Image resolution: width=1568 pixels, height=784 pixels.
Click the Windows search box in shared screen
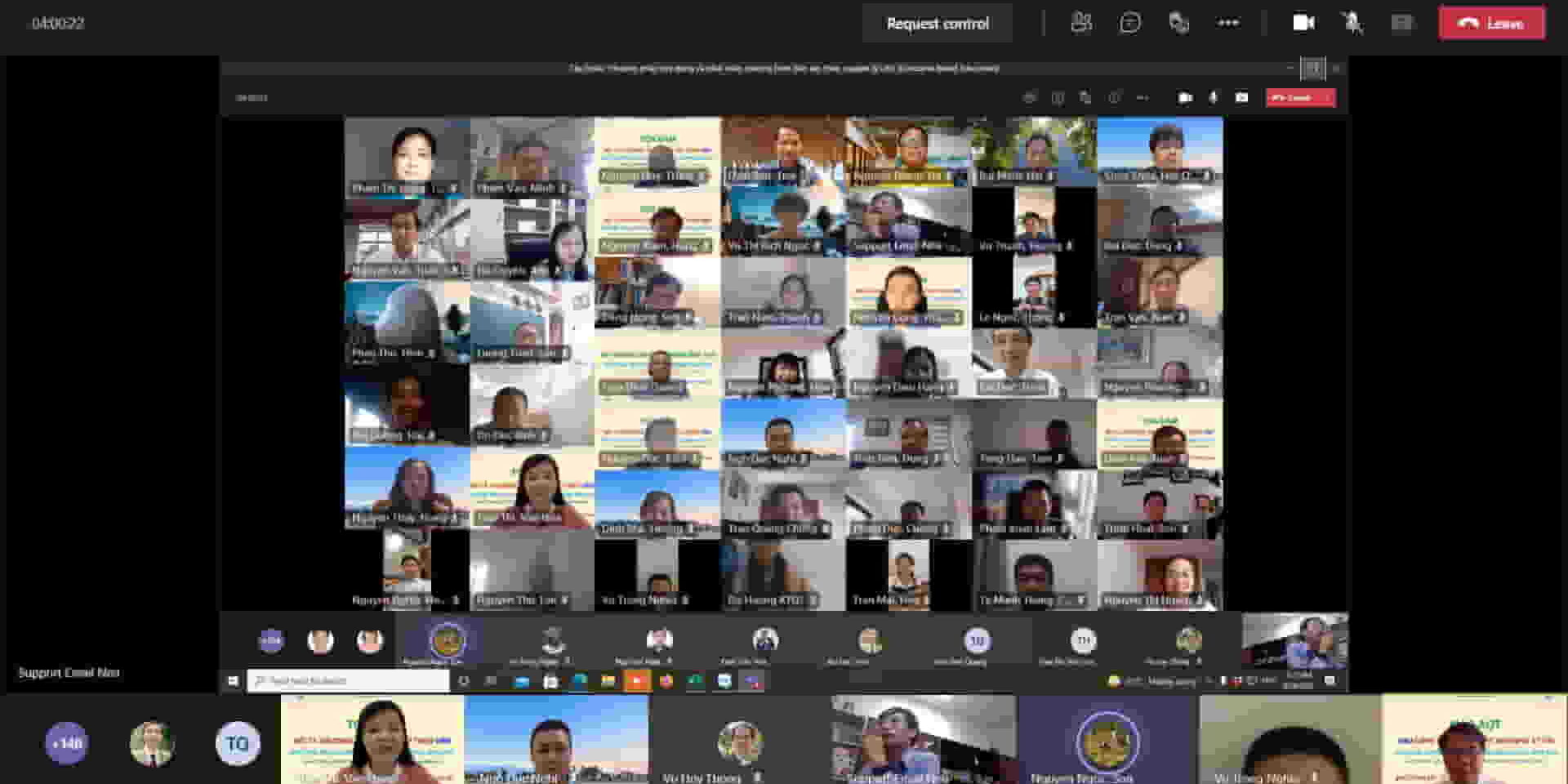click(349, 680)
